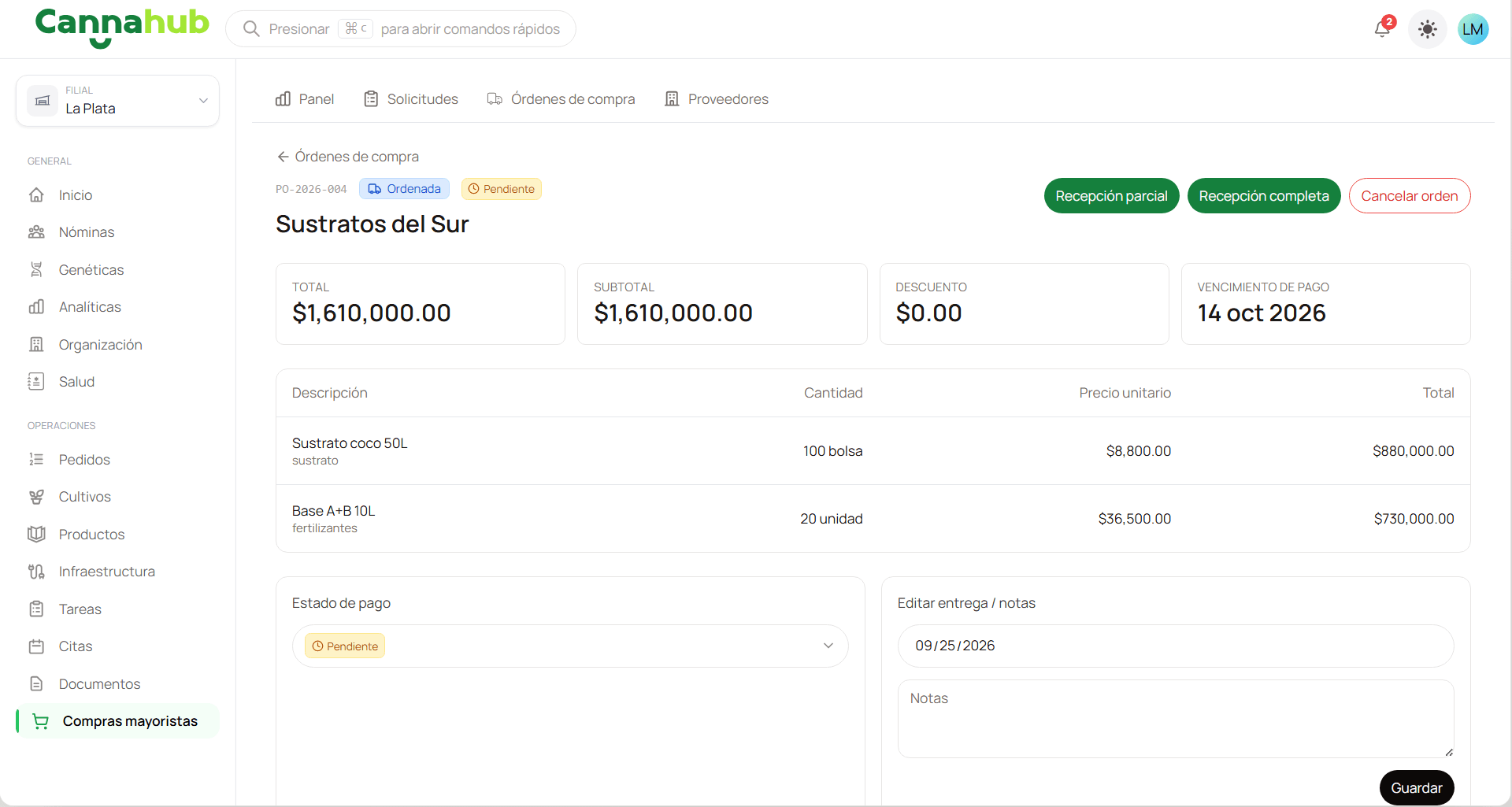This screenshot has height=807, width=1512.
Task: Go back to Órdenes de compra list
Action: tap(348, 157)
